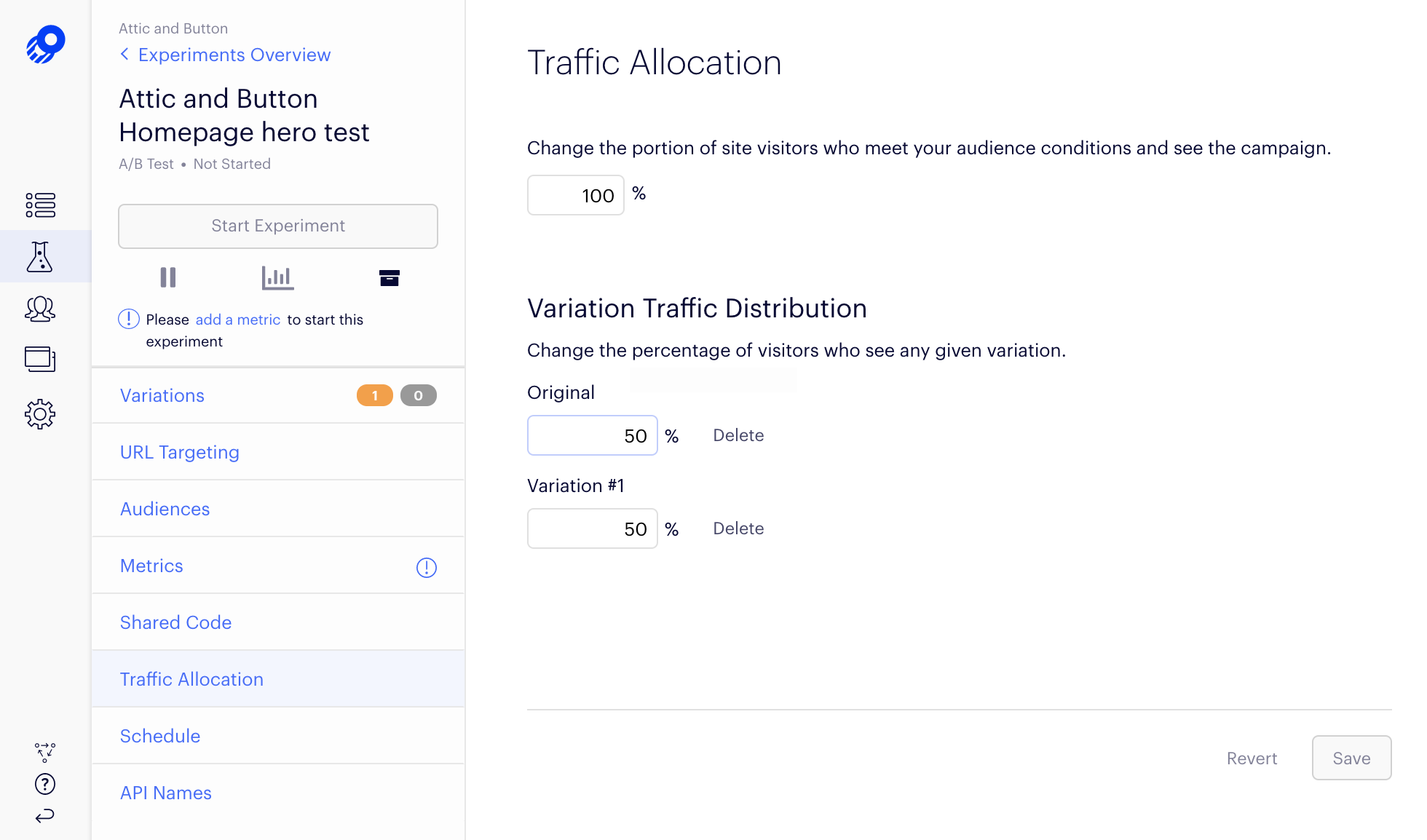Viewport: 1427px width, 840px height.
Task: Switch to URL Targeting section
Action: [179, 453]
